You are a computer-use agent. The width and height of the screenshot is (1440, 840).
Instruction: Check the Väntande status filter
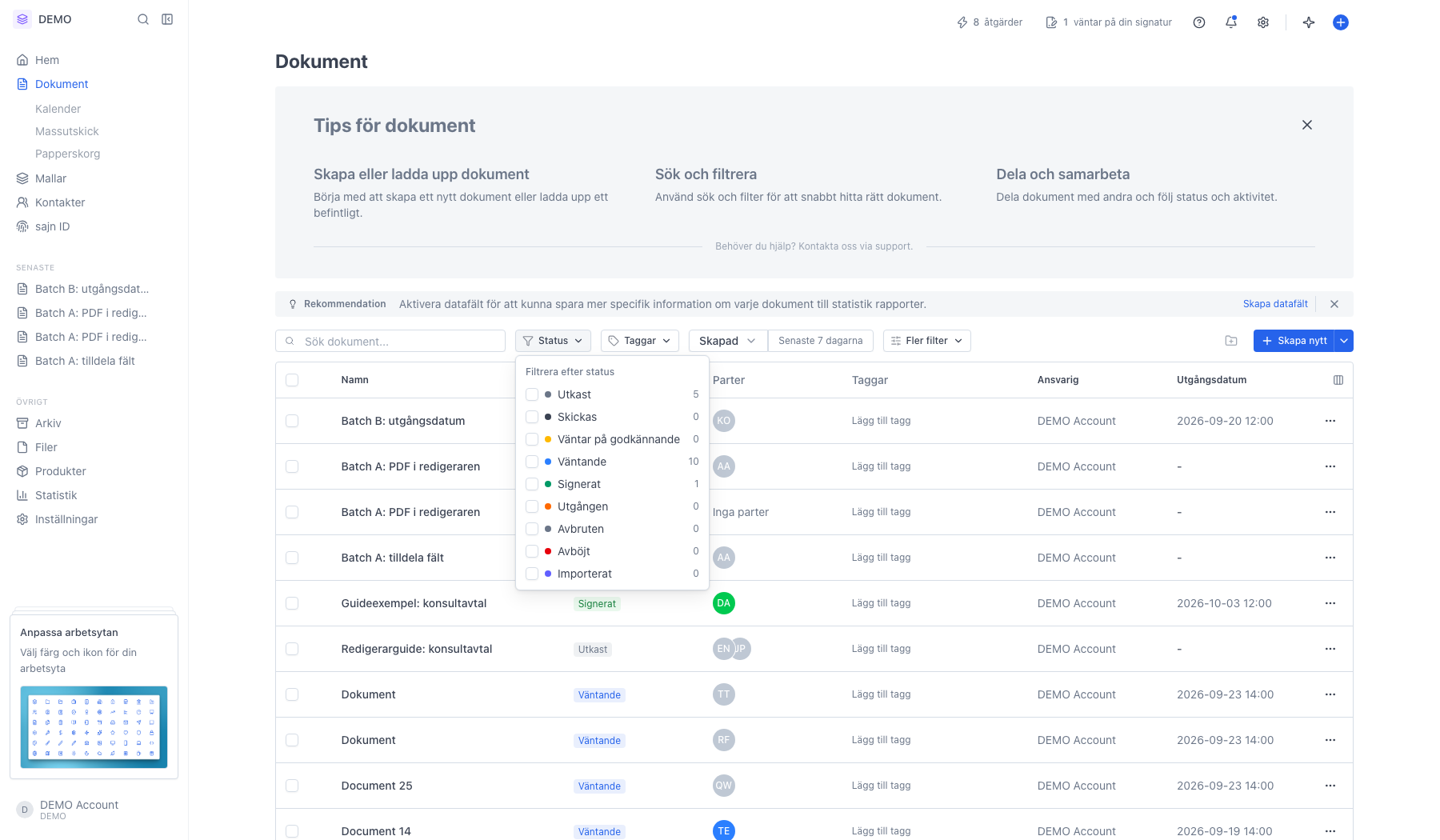pos(532,462)
